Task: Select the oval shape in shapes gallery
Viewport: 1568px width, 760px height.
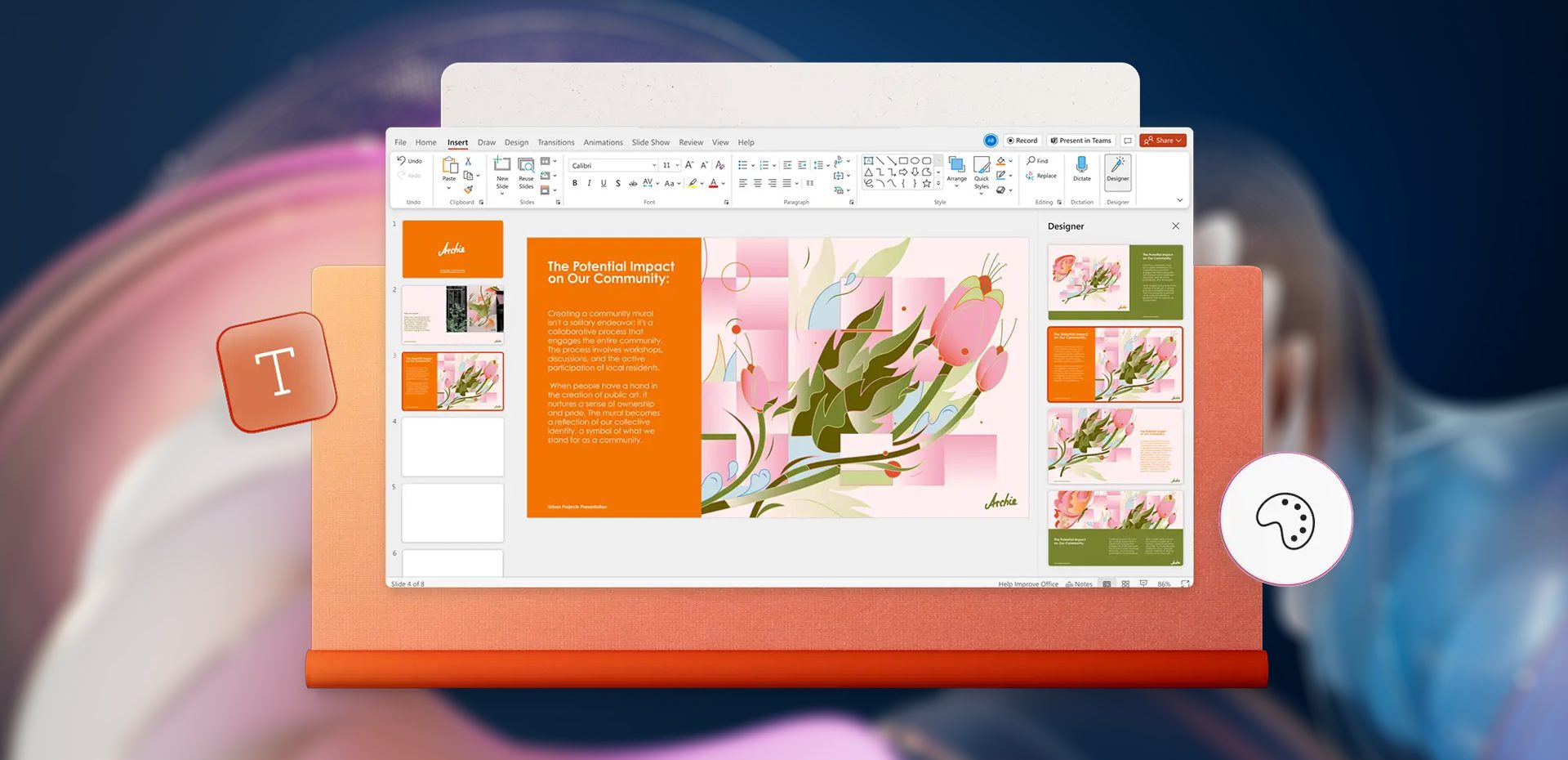Action: [915, 160]
